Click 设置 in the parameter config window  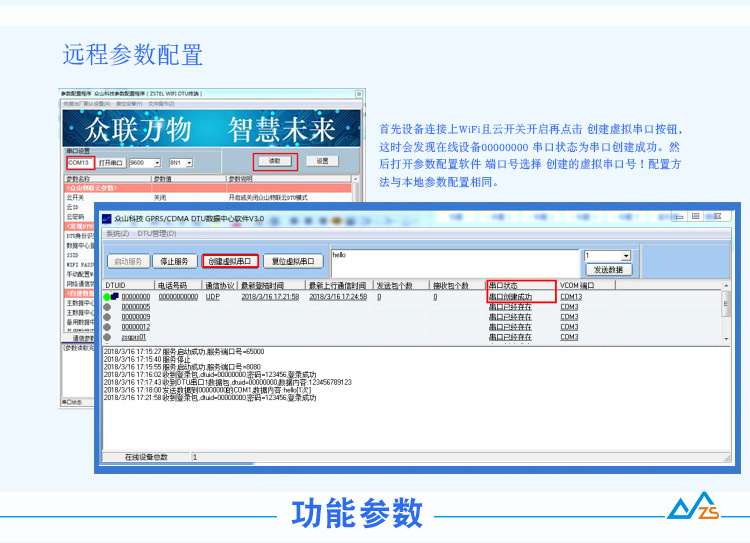click(x=322, y=161)
